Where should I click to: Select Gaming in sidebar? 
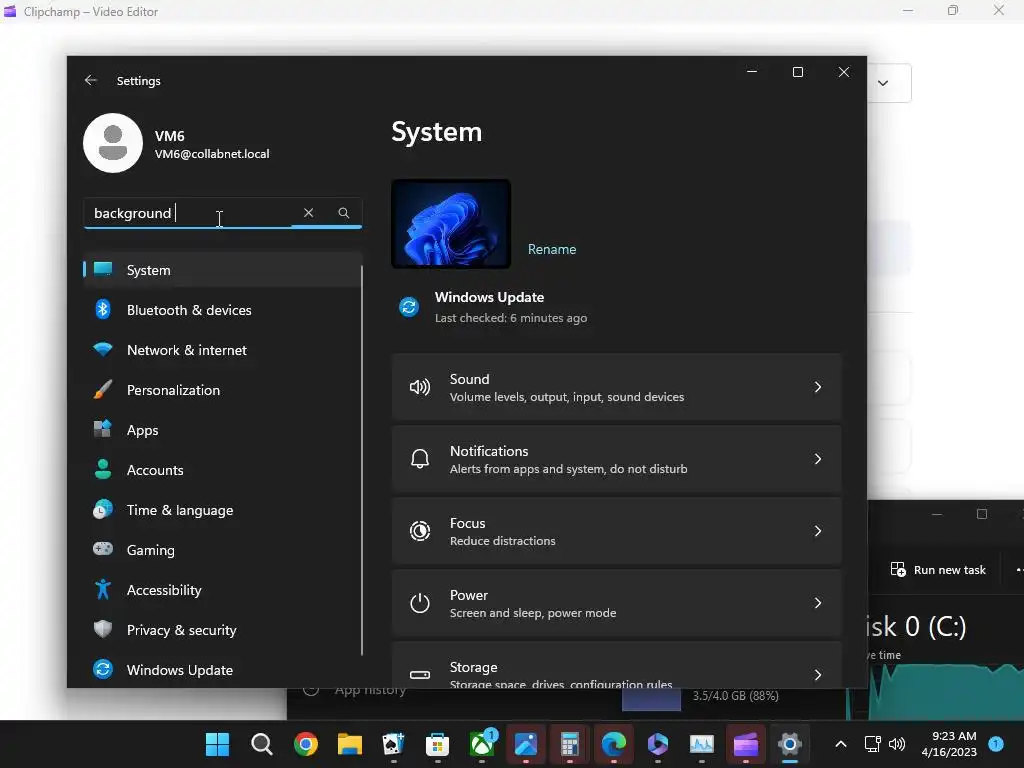222,550
